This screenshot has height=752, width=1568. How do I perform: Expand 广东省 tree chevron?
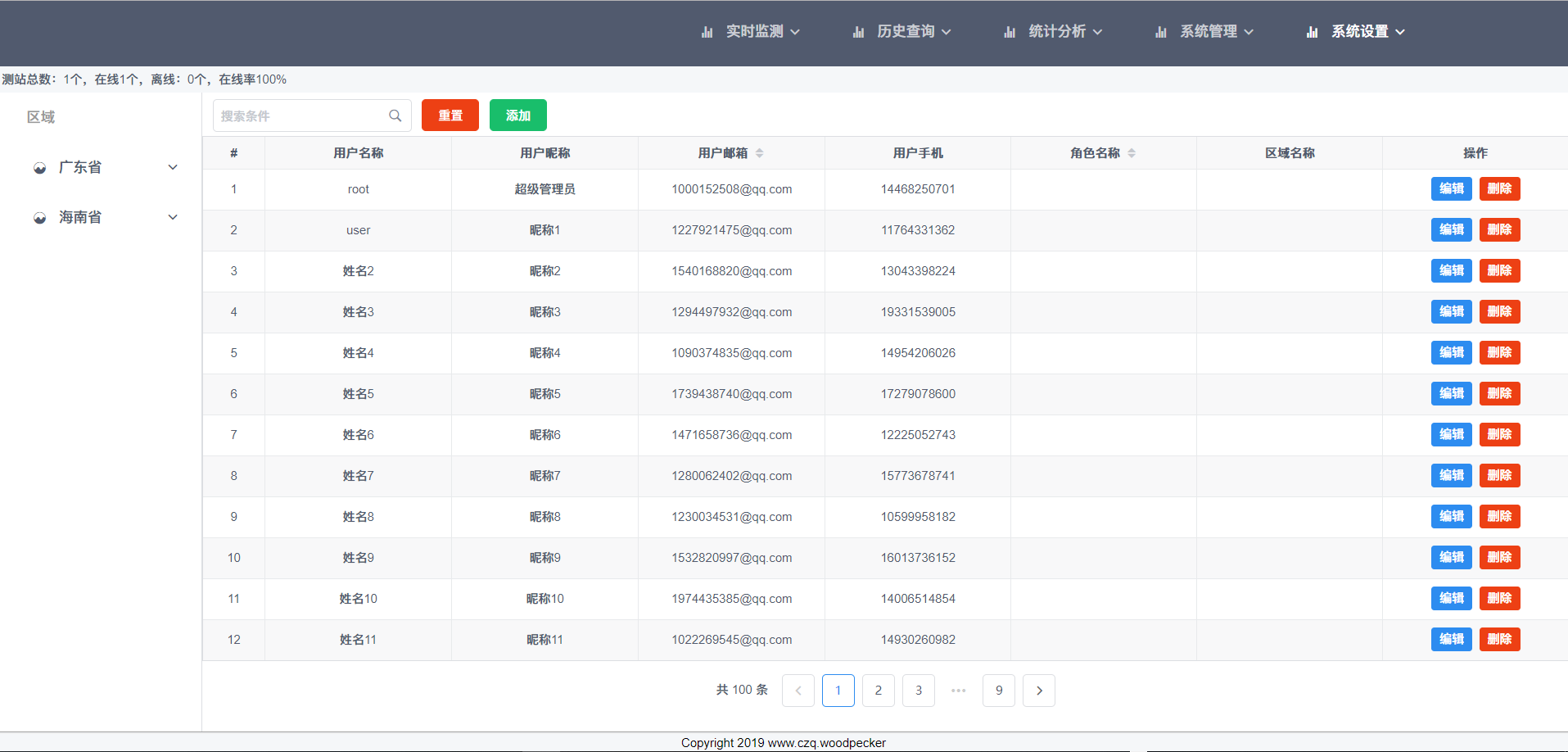click(x=173, y=167)
